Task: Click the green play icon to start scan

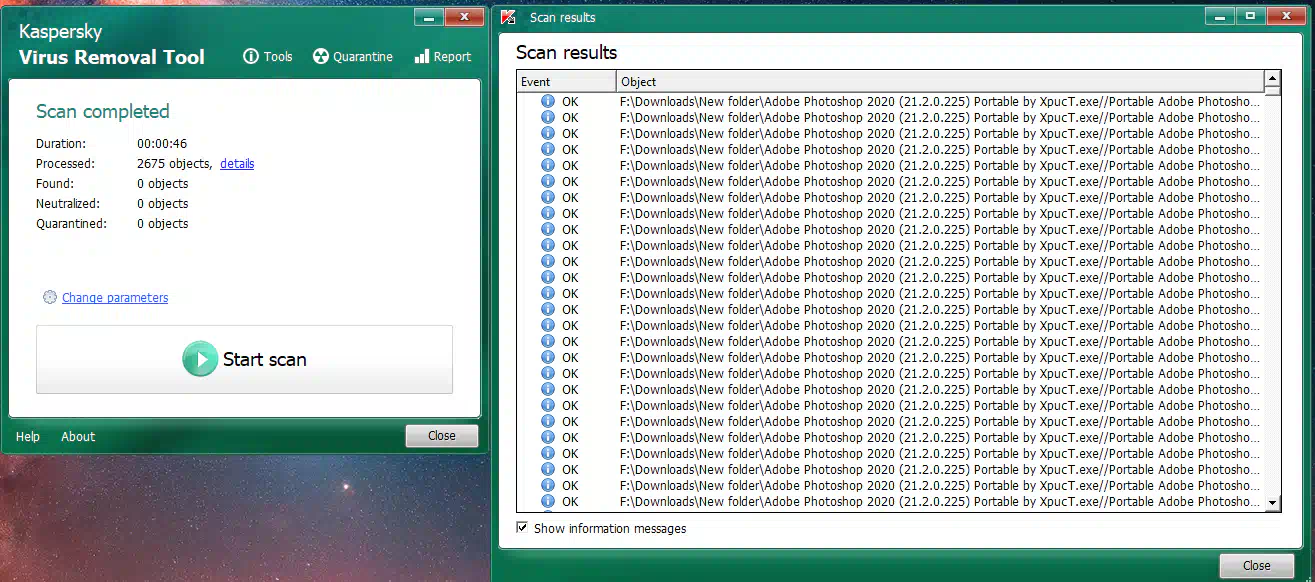Action: coord(200,359)
